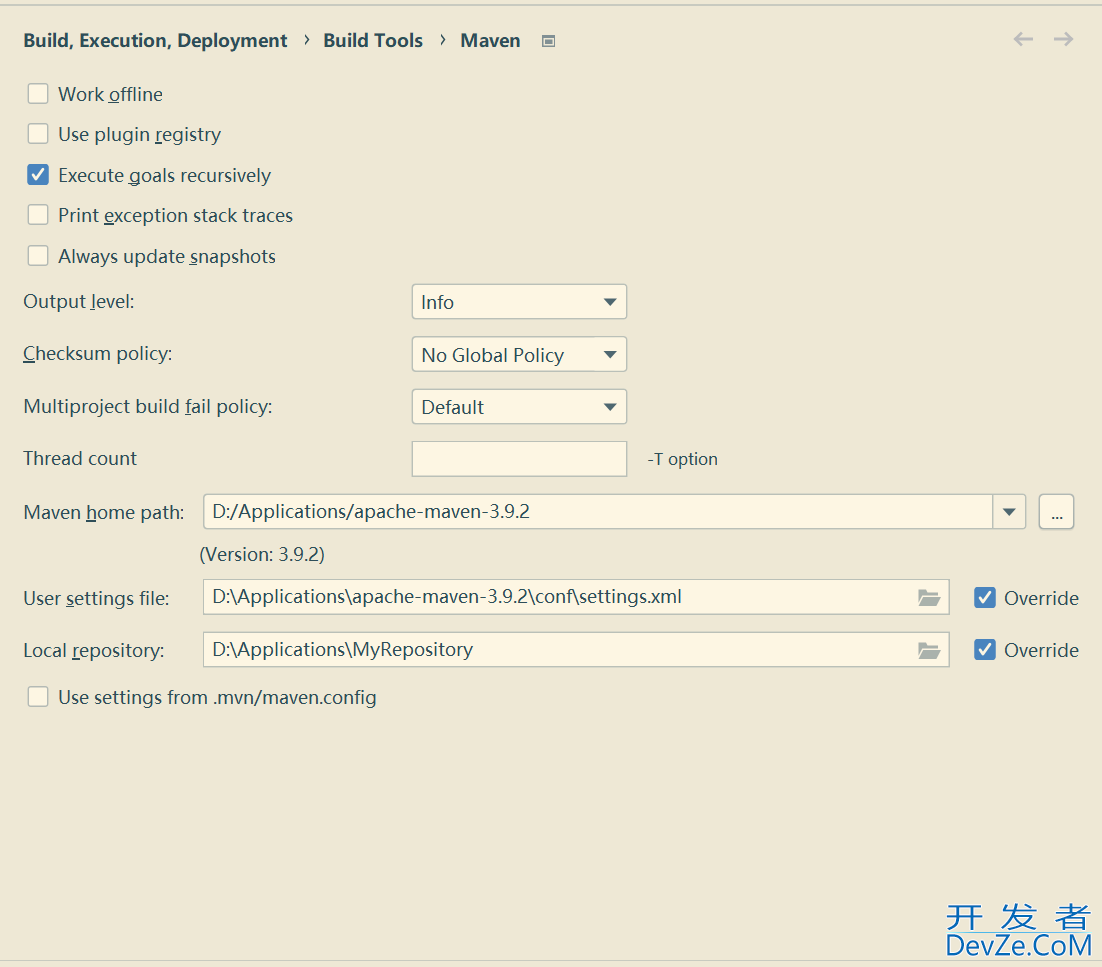Click the User settings file label

click(x=96, y=598)
